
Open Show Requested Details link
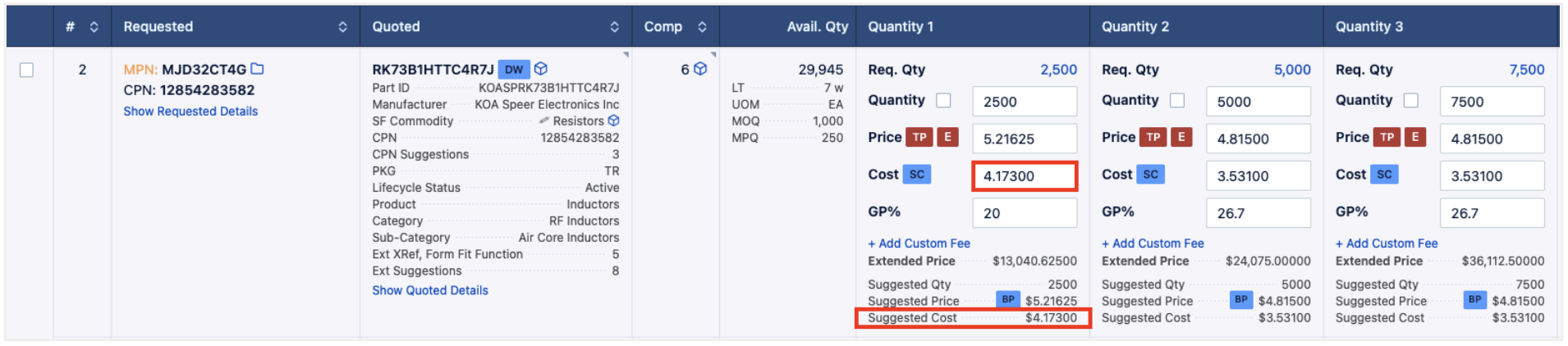[x=190, y=112]
